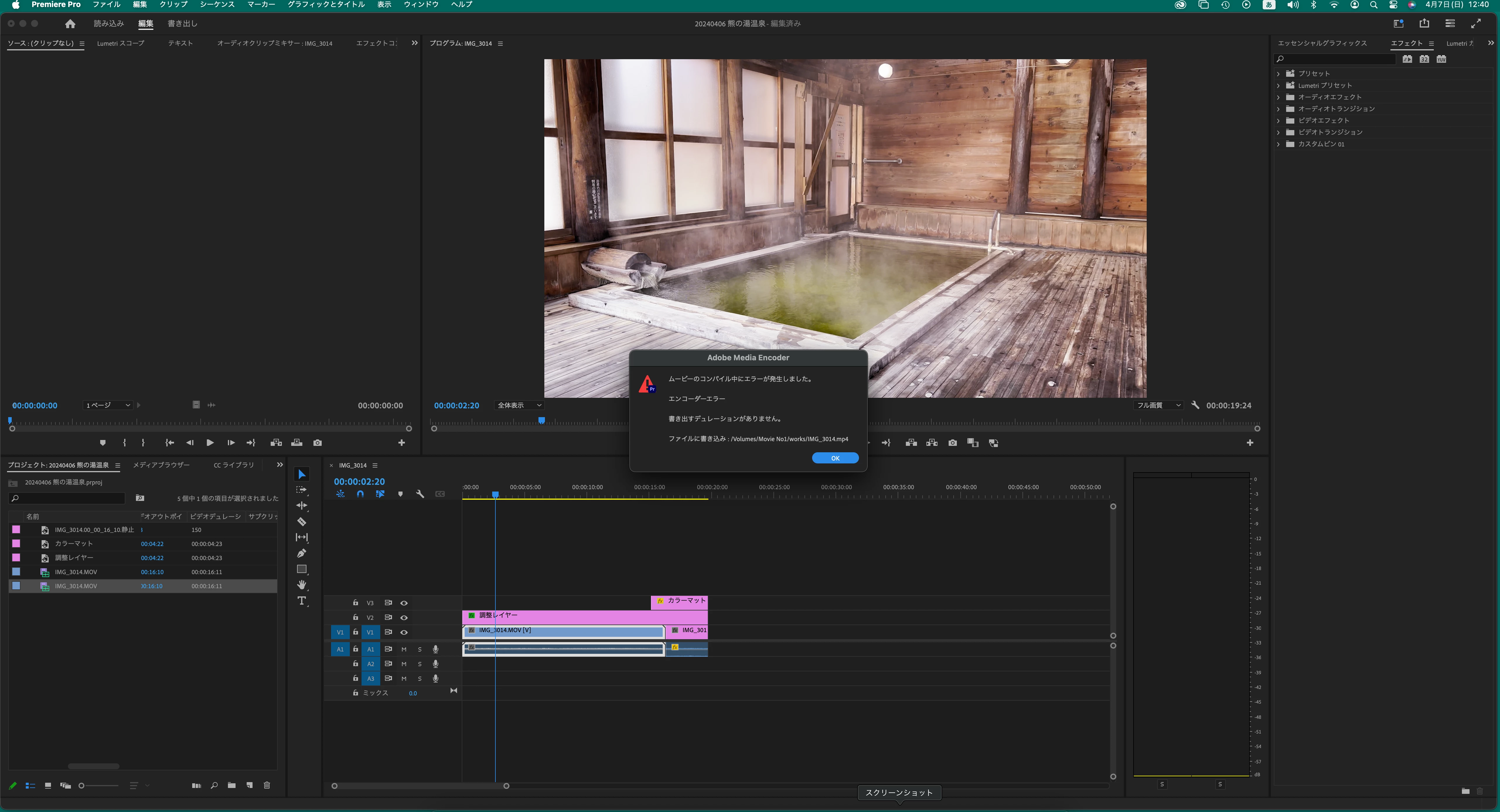Open the シーケンス menu
Screen dimensions: 1500x812
pos(217,5)
